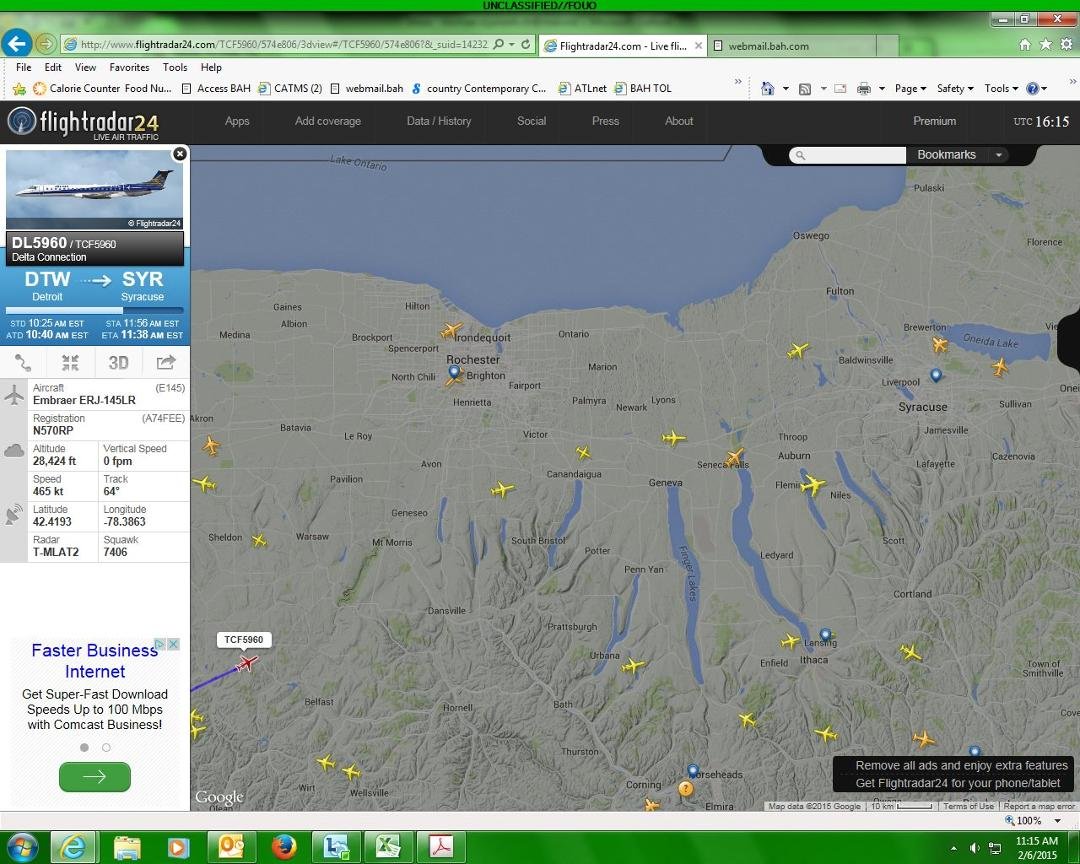This screenshot has width=1080, height=864.
Task: Close the DL5960 flight details panel
Action: coord(180,154)
